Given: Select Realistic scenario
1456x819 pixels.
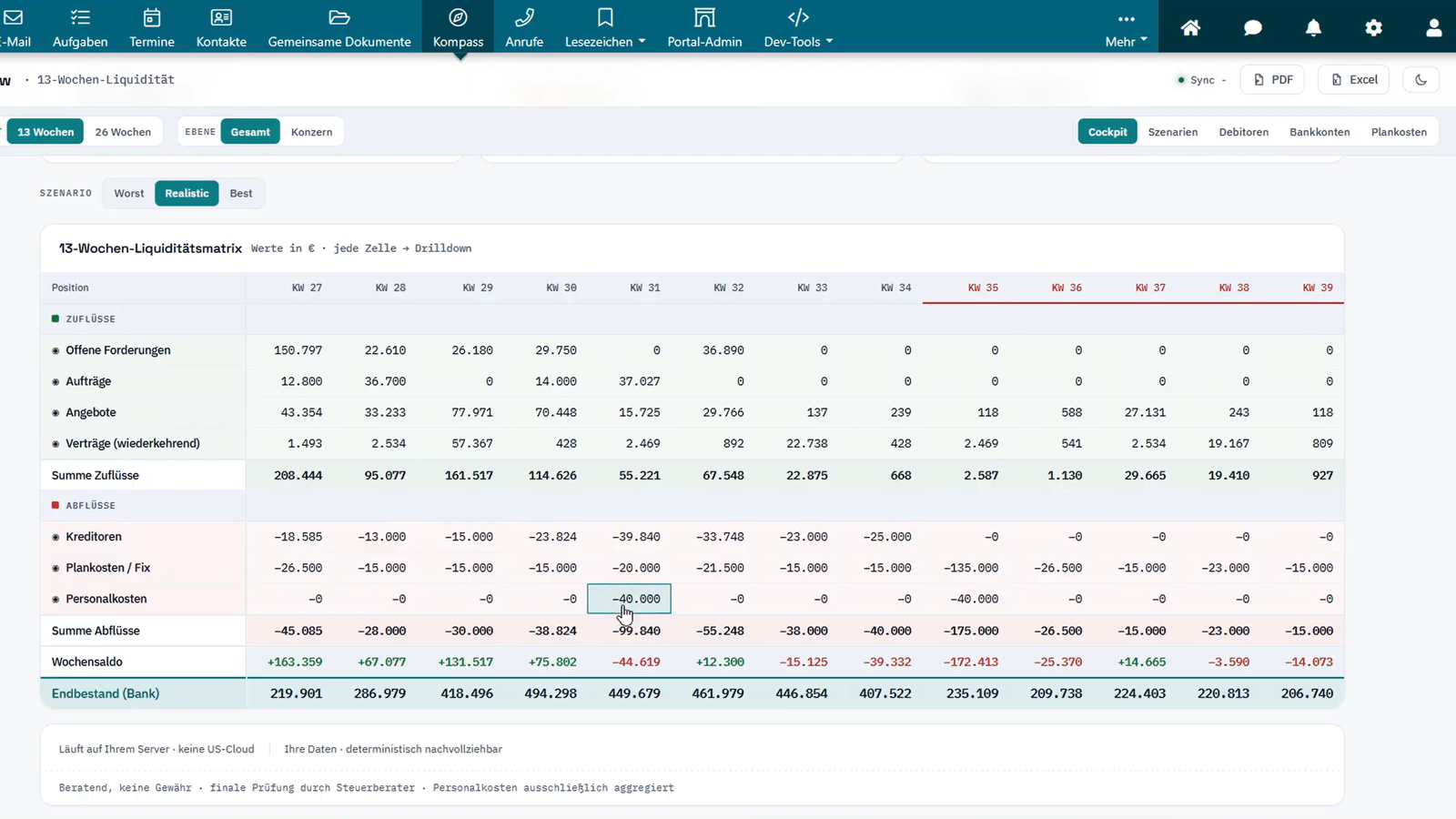Looking at the screenshot, I should [187, 193].
